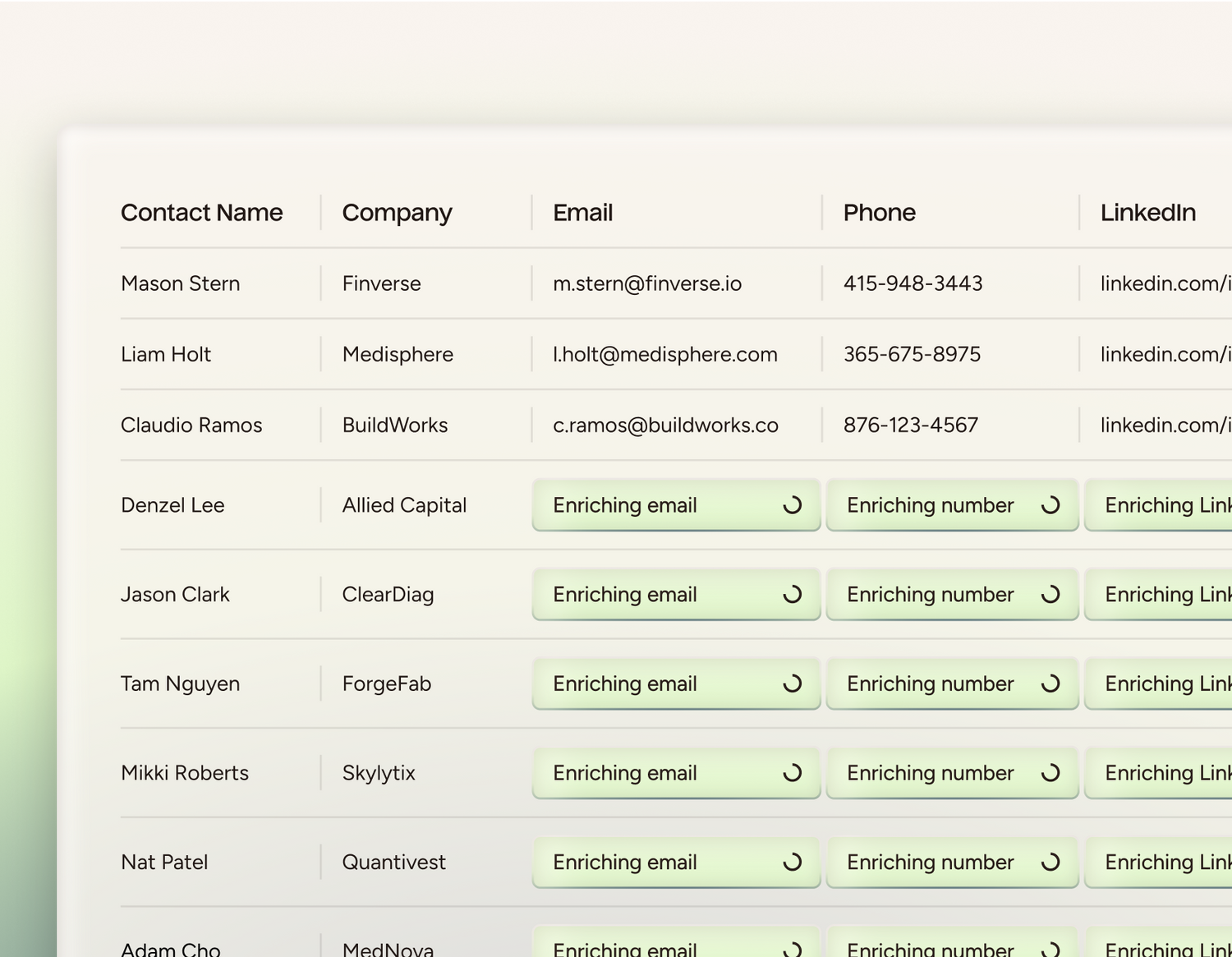The height and width of the screenshot is (957, 1232).
Task: Click the spinner in Nat Patel's phone cell
Action: (1050, 862)
